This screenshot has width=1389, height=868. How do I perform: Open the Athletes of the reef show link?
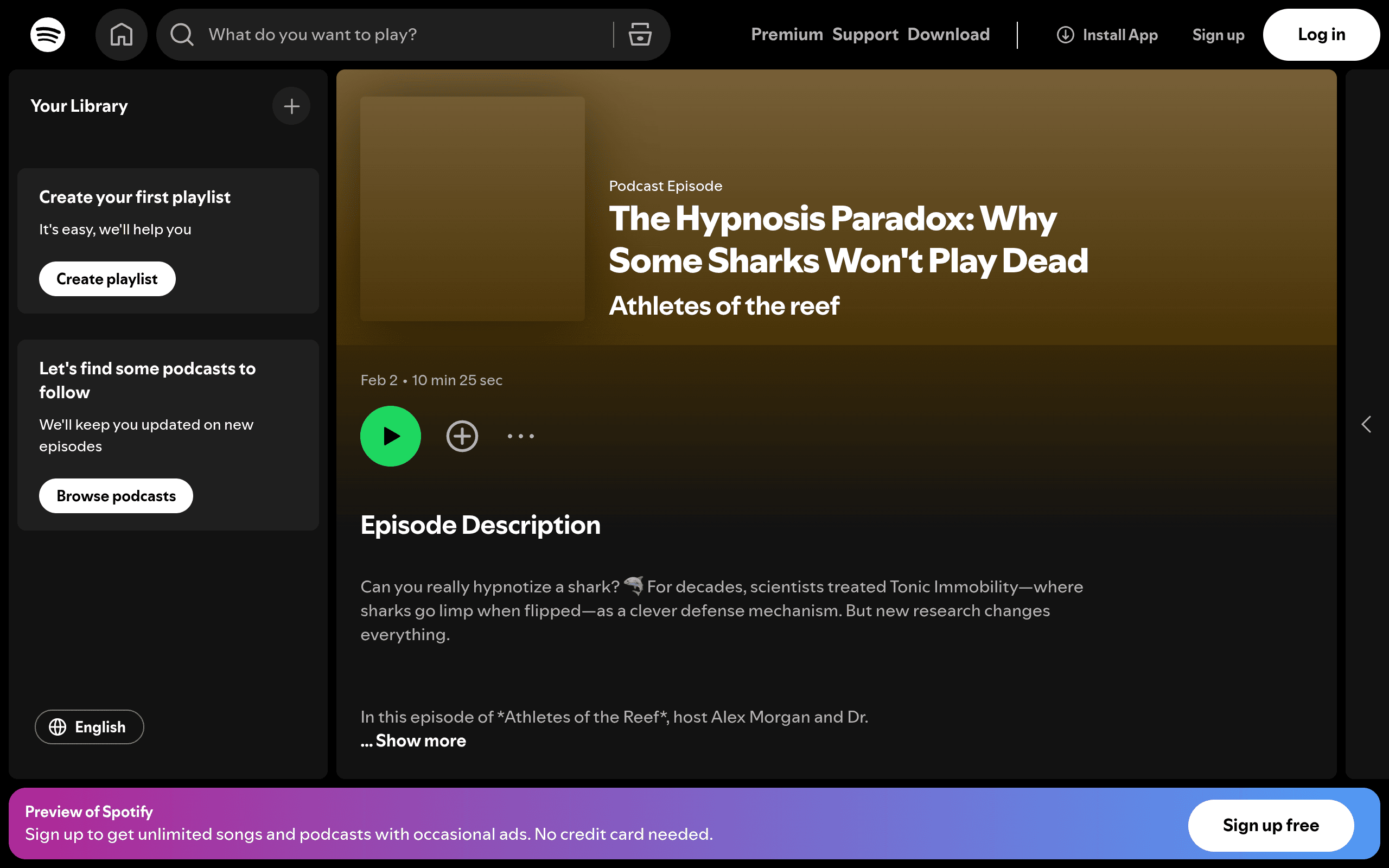(x=724, y=305)
